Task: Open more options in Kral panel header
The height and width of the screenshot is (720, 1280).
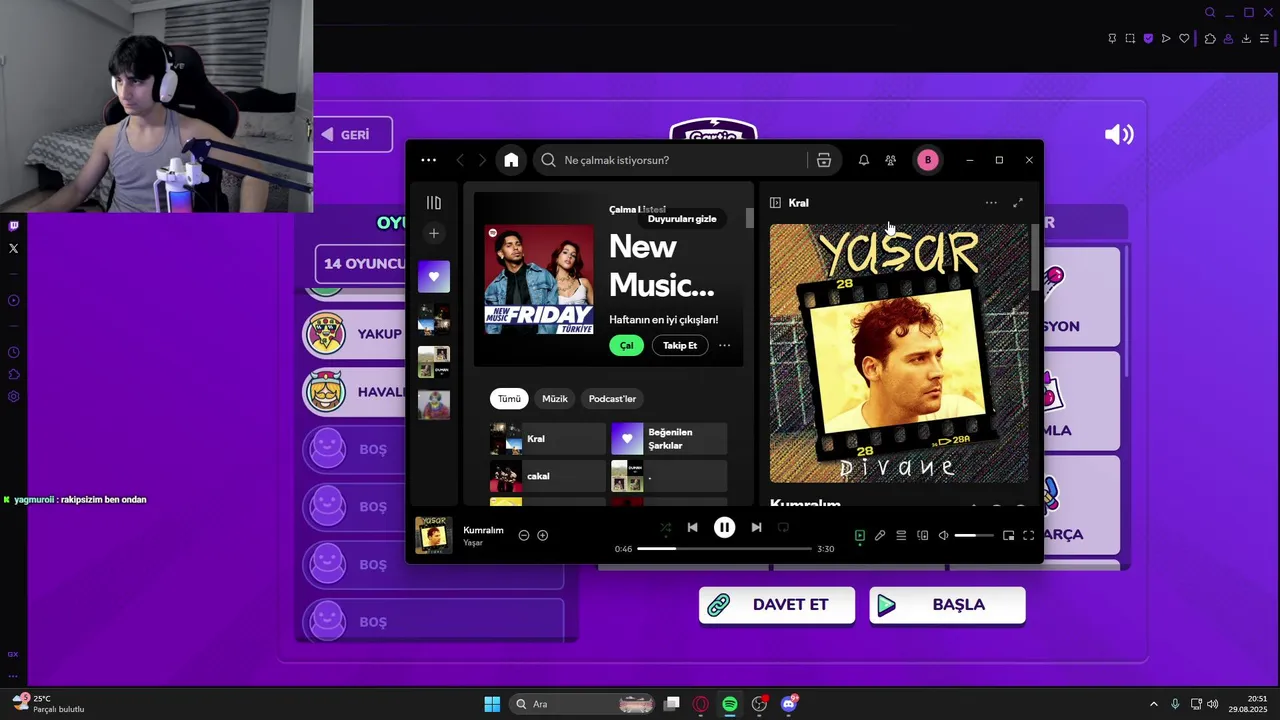Action: [991, 203]
